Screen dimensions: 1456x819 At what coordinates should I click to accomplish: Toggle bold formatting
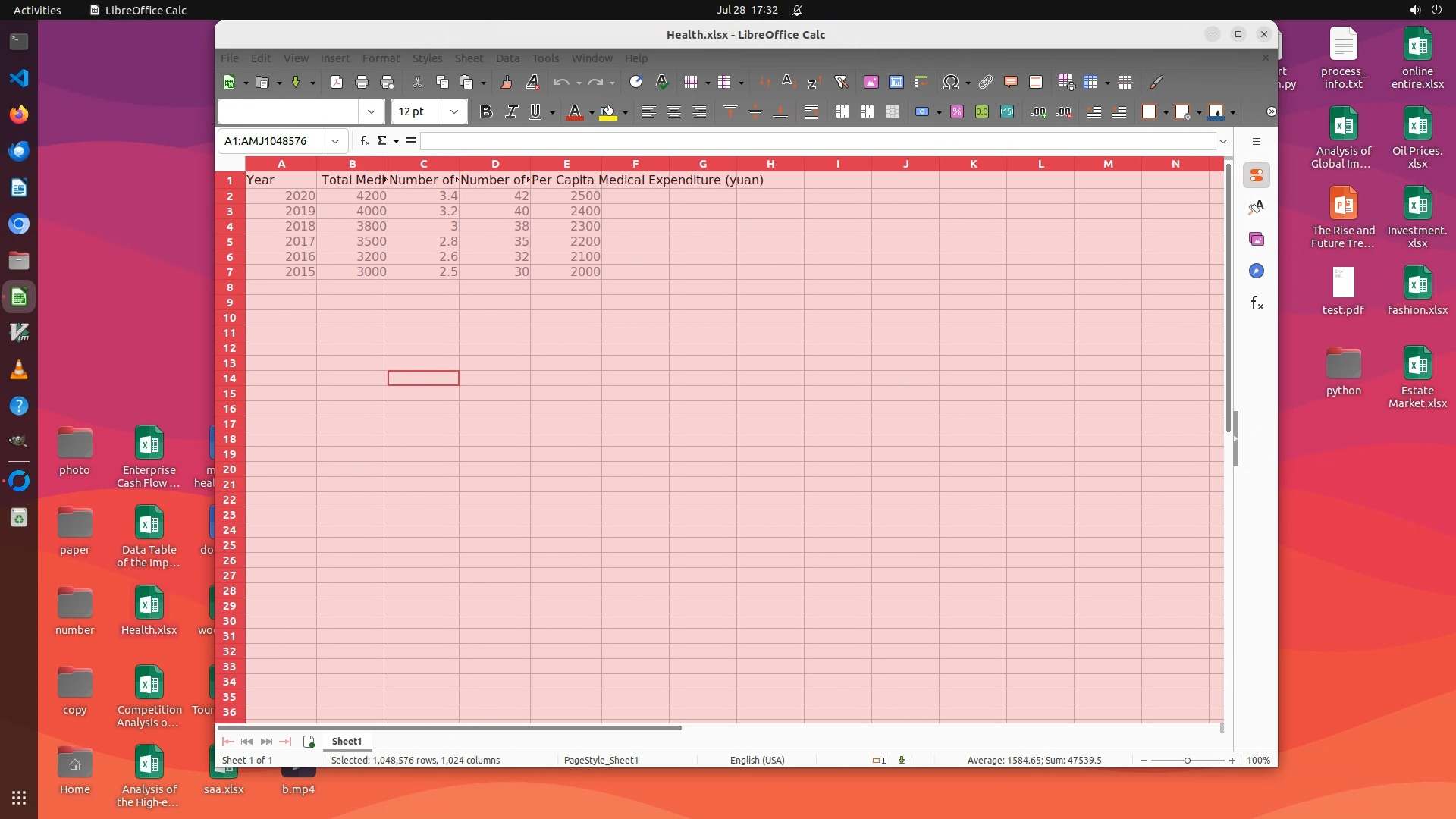(486, 112)
